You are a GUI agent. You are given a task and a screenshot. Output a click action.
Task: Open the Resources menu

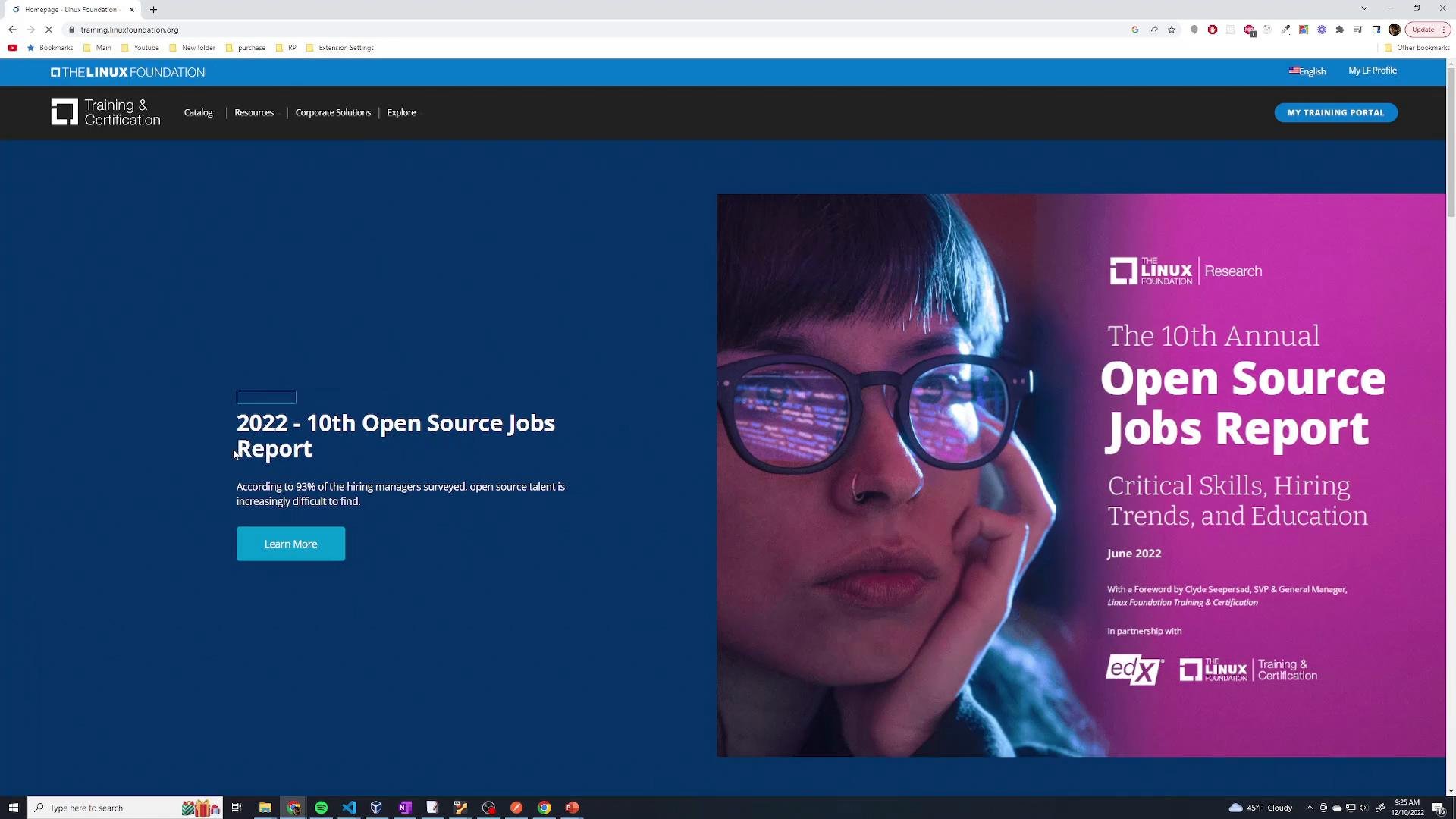tap(254, 112)
